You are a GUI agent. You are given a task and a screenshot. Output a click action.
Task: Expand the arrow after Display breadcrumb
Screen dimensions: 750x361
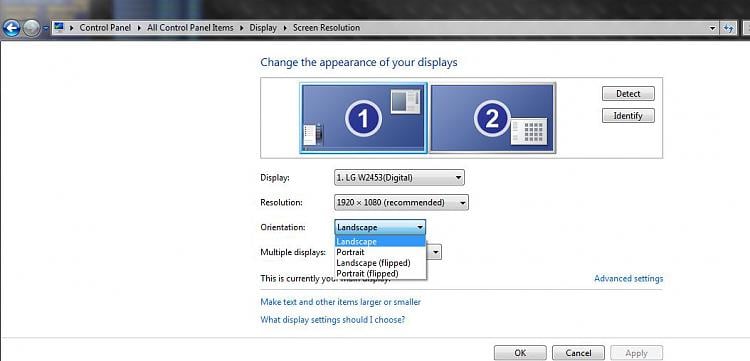285,28
